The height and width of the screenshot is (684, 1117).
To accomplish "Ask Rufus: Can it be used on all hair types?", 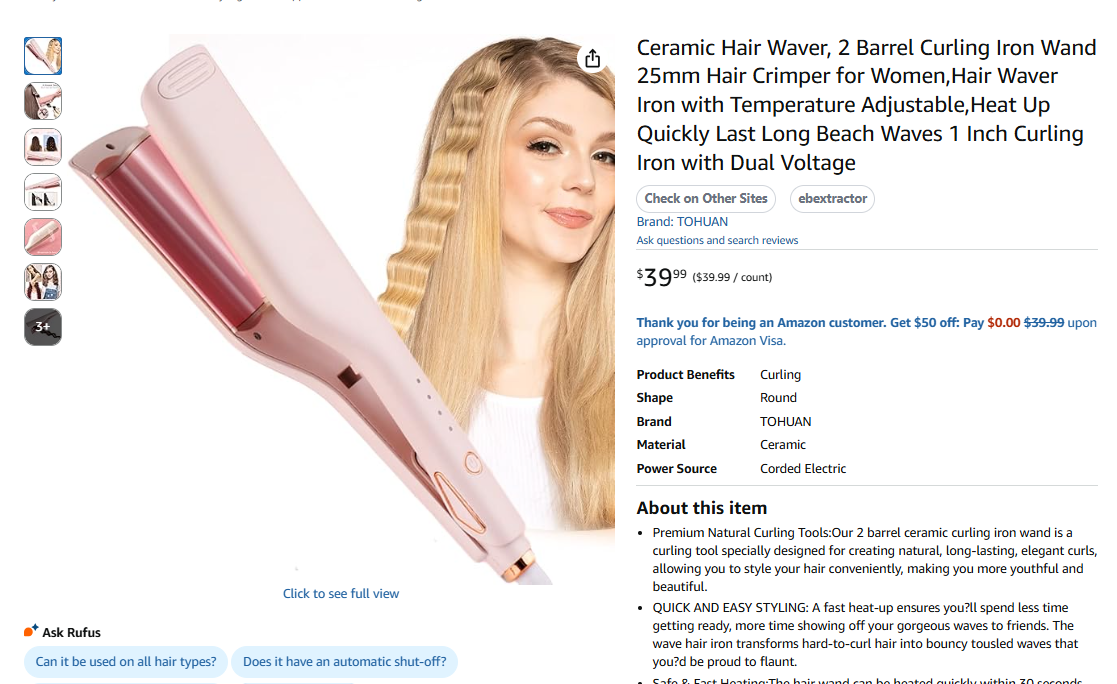I will coord(126,662).
